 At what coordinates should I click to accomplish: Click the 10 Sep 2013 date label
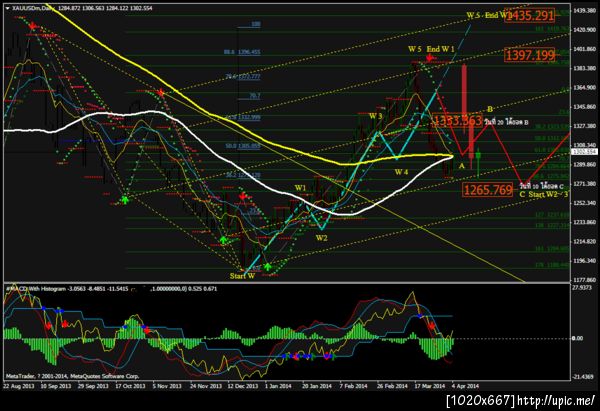point(55,386)
